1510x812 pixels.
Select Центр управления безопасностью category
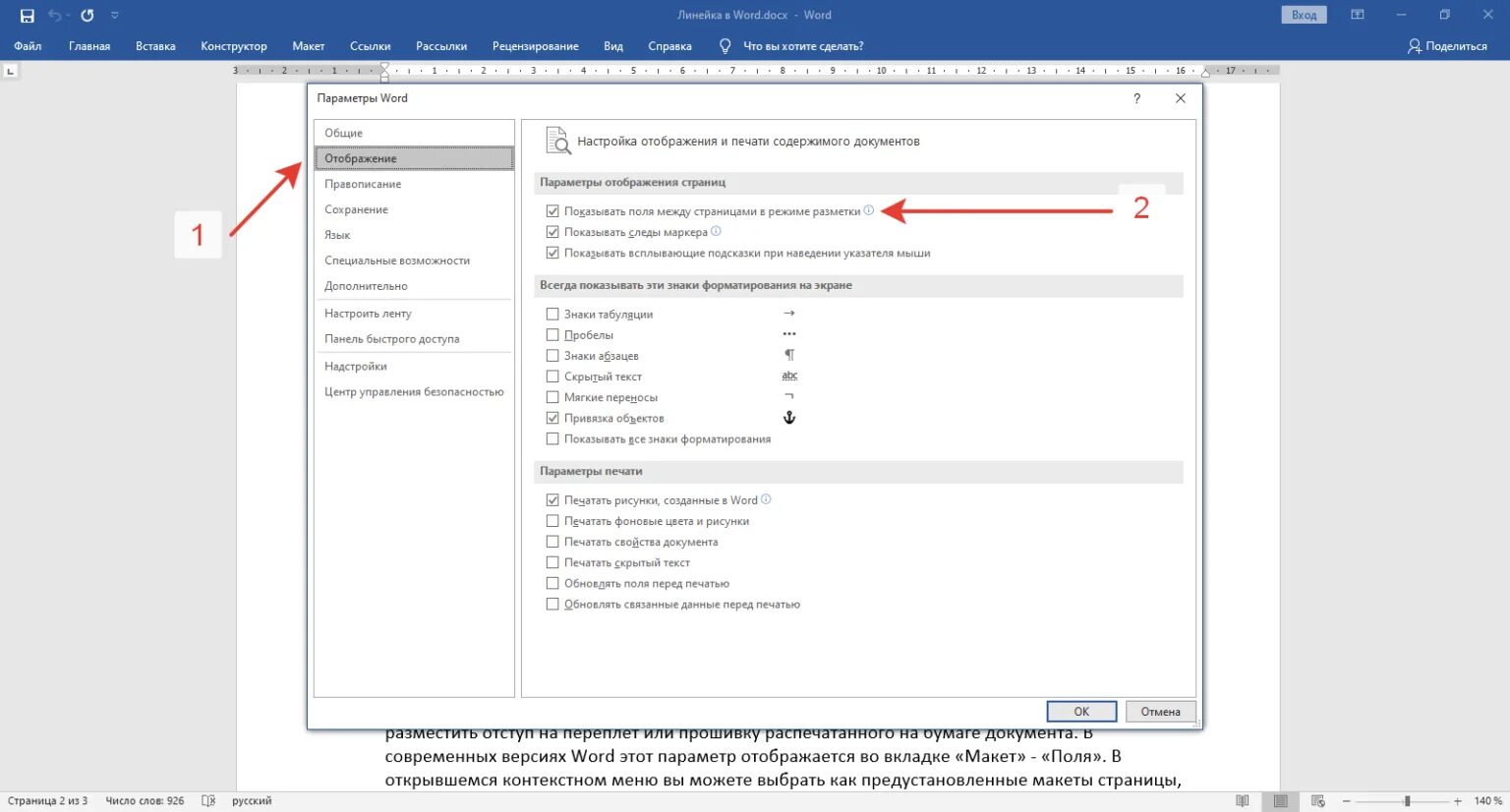(414, 392)
